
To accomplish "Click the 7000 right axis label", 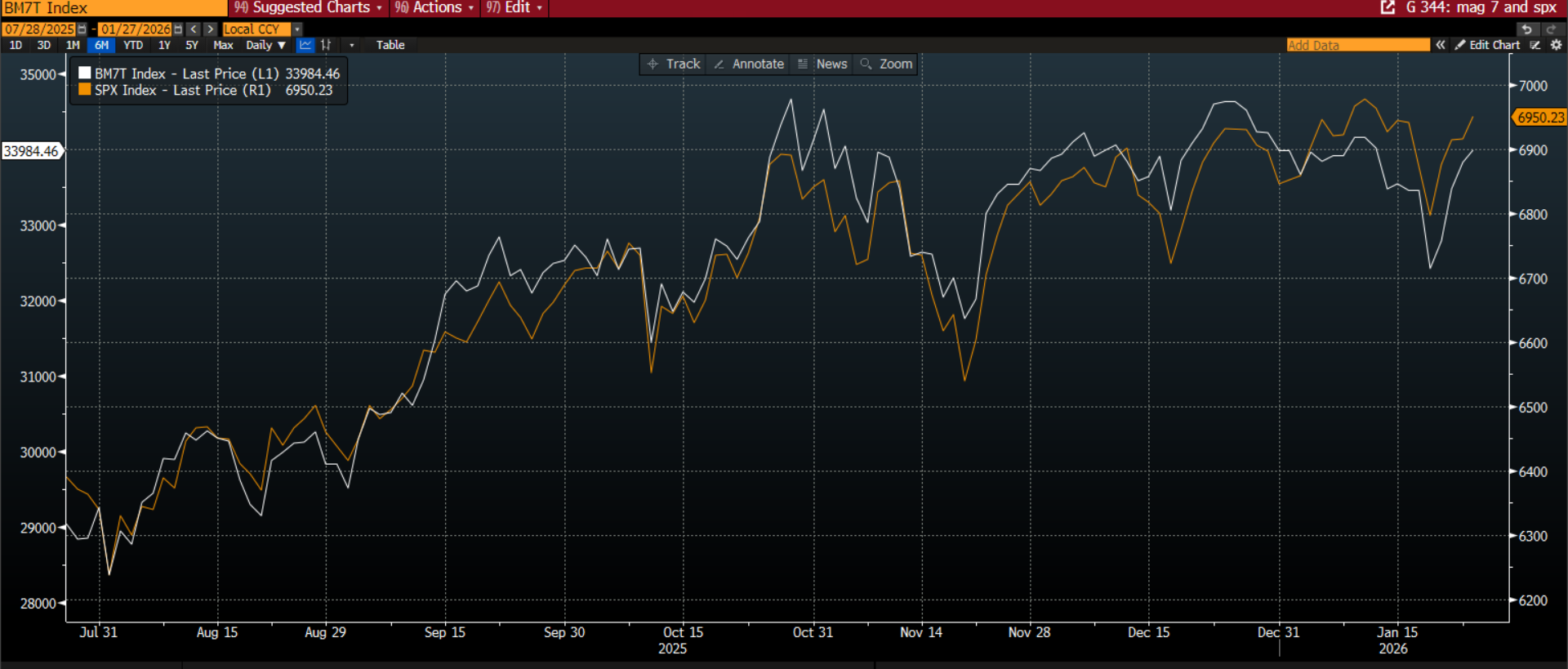I will point(1533,86).
